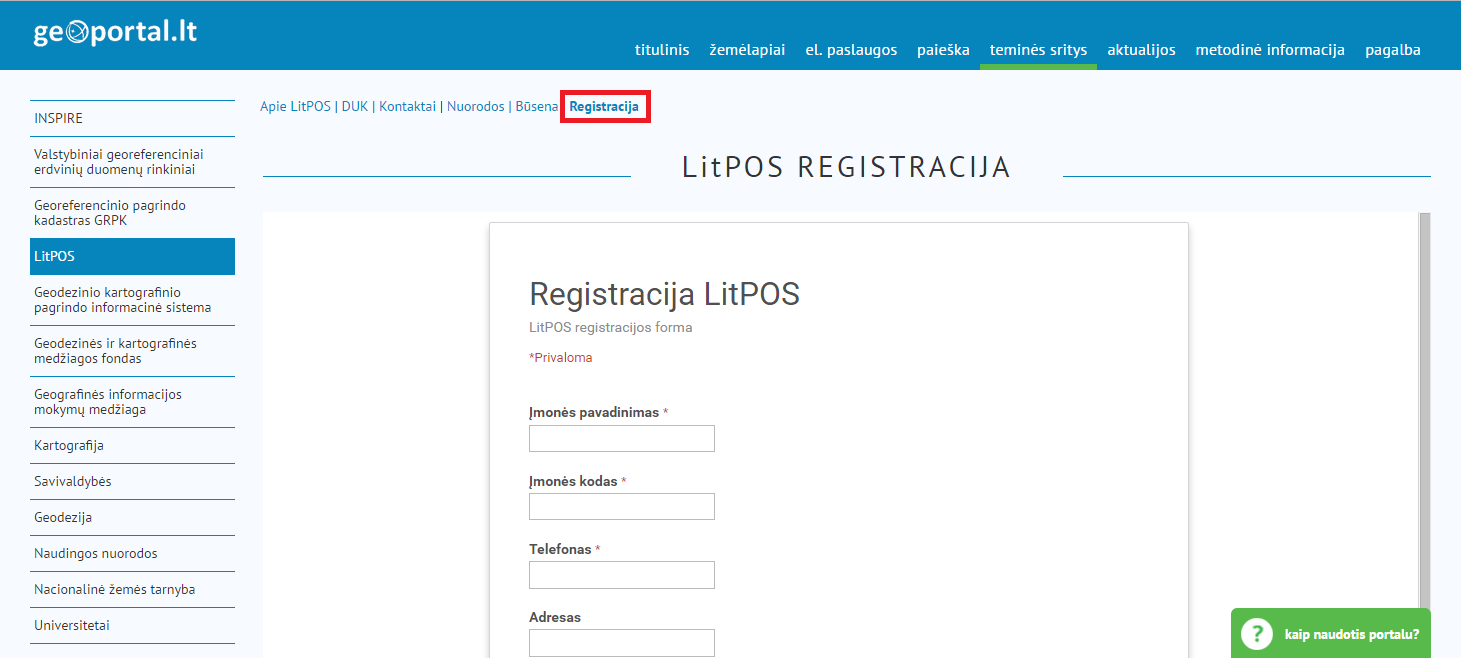Click into the Telefonas text field
The height and width of the screenshot is (658, 1462).
tap(621, 575)
